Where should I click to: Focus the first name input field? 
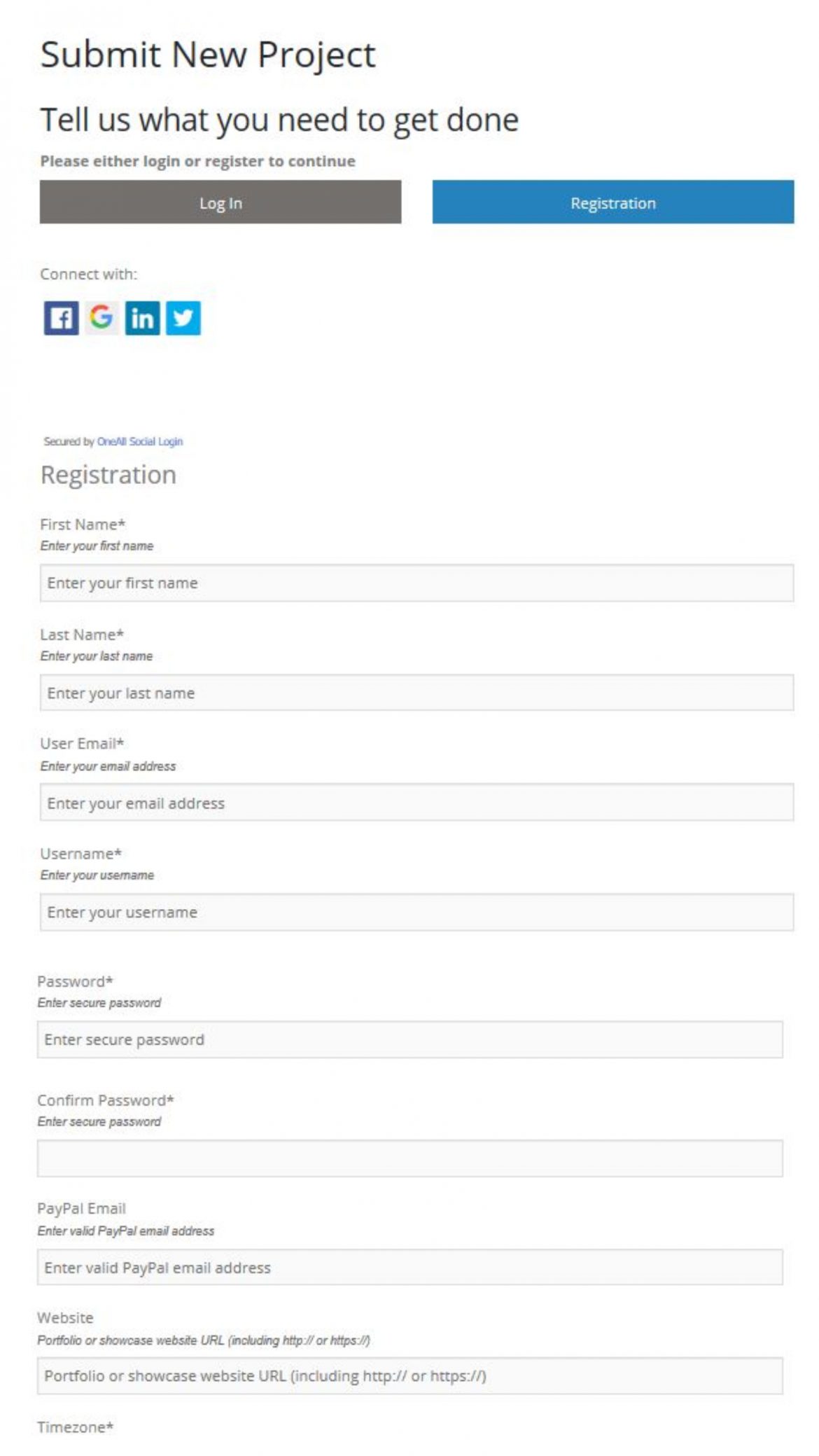point(416,583)
